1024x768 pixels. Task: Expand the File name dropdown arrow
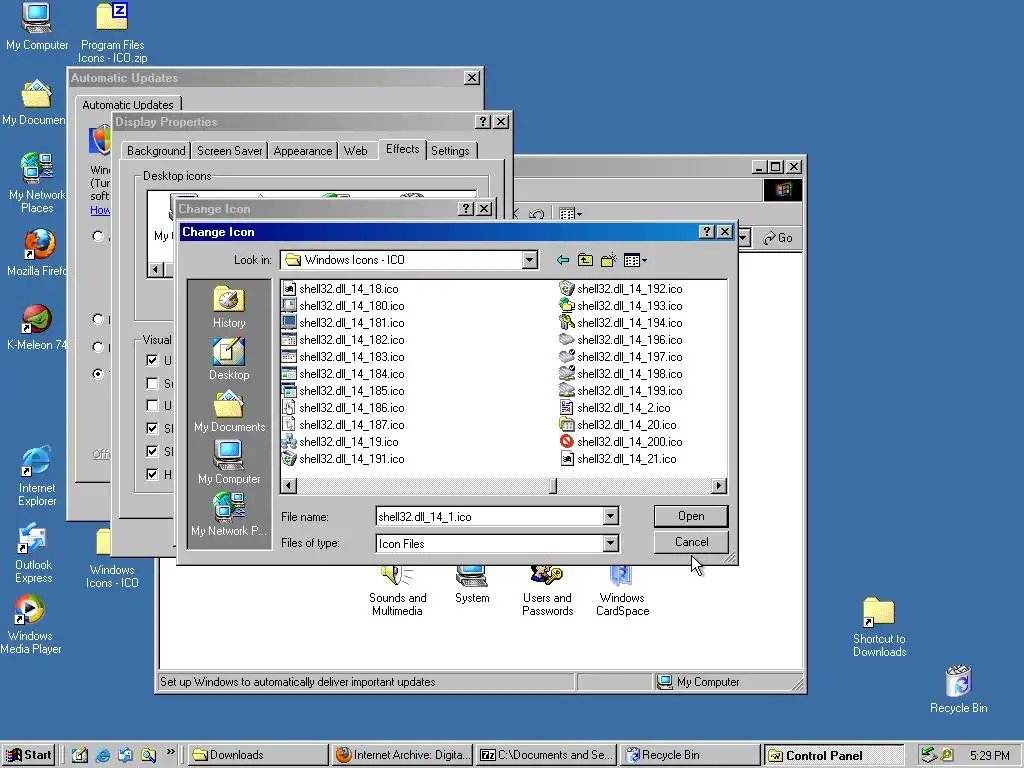610,516
